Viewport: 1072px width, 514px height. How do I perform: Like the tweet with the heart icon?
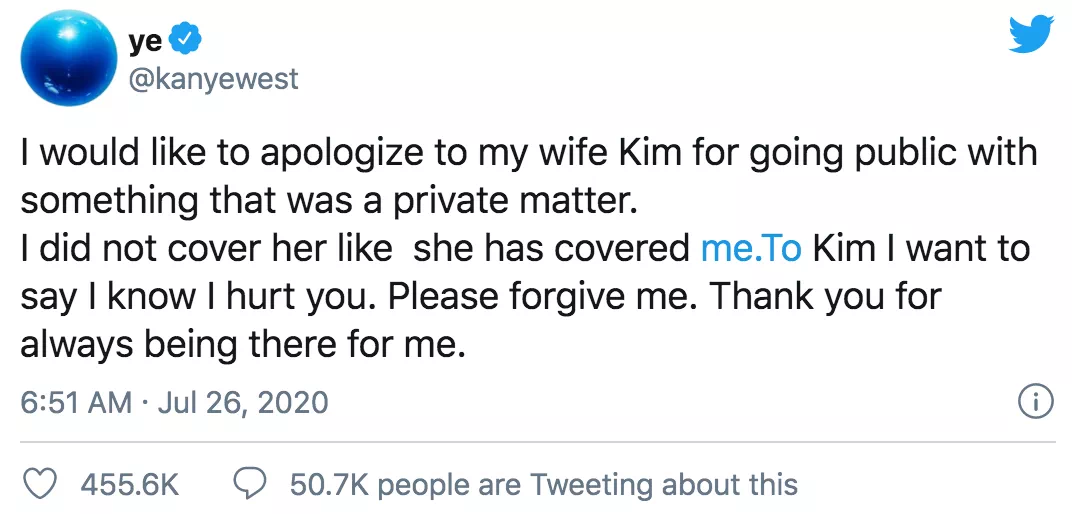coord(40,484)
